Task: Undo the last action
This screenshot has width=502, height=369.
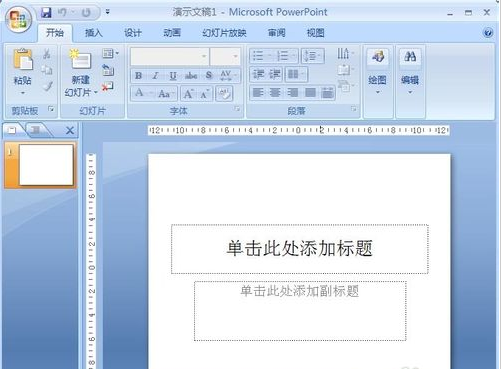Action: click(62, 13)
